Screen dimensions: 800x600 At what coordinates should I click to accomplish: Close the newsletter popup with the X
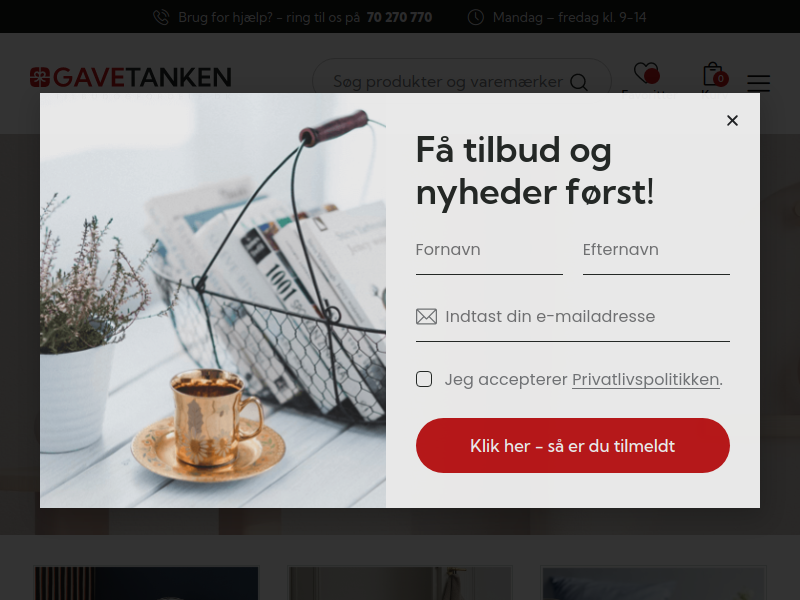(732, 120)
